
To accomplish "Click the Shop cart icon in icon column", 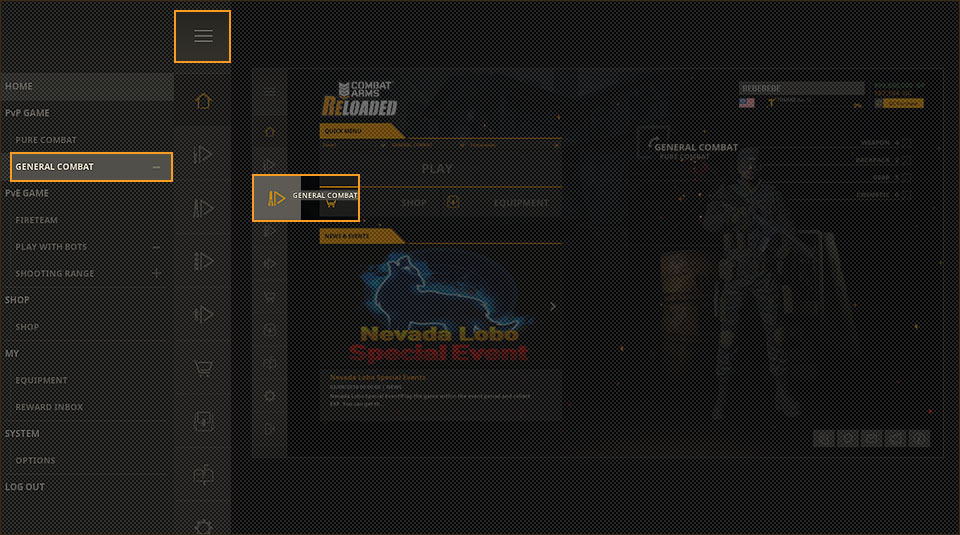I will pos(203,368).
